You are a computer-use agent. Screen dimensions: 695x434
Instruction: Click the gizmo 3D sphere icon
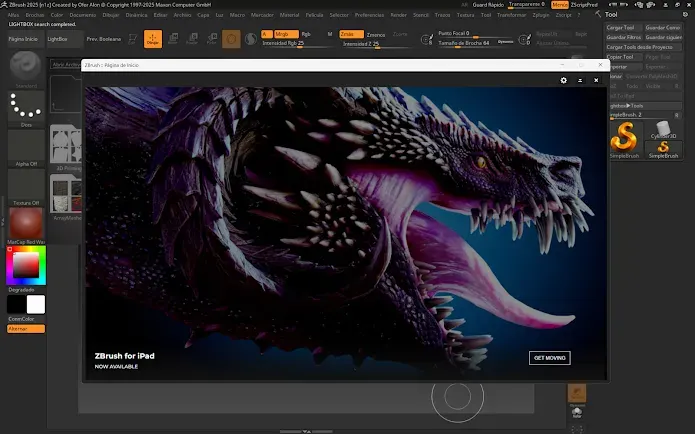click(x=231, y=39)
